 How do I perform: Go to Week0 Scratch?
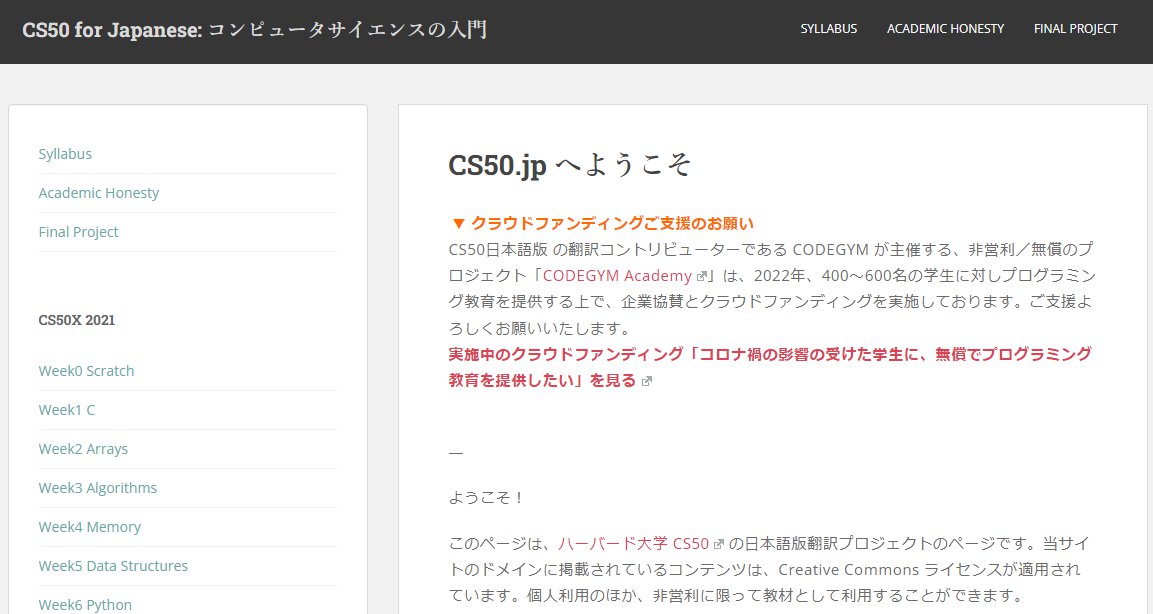click(x=86, y=371)
